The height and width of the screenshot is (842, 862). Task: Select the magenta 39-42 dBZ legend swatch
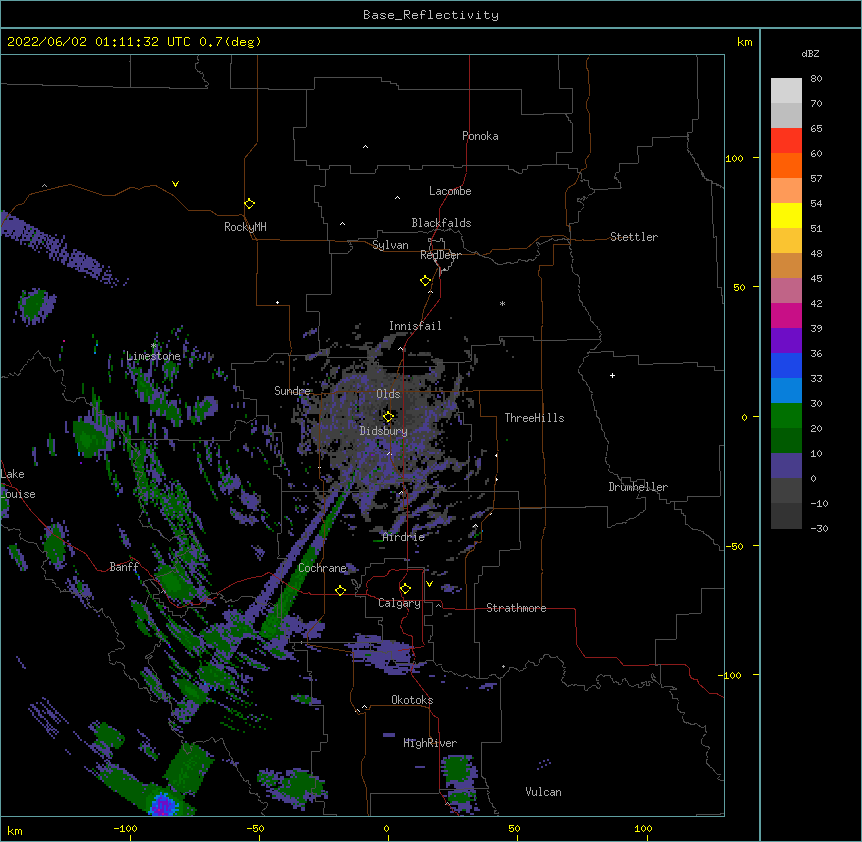coord(786,315)
